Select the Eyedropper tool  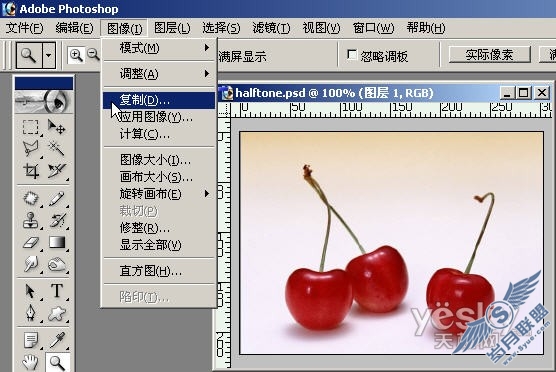point(56,340)
